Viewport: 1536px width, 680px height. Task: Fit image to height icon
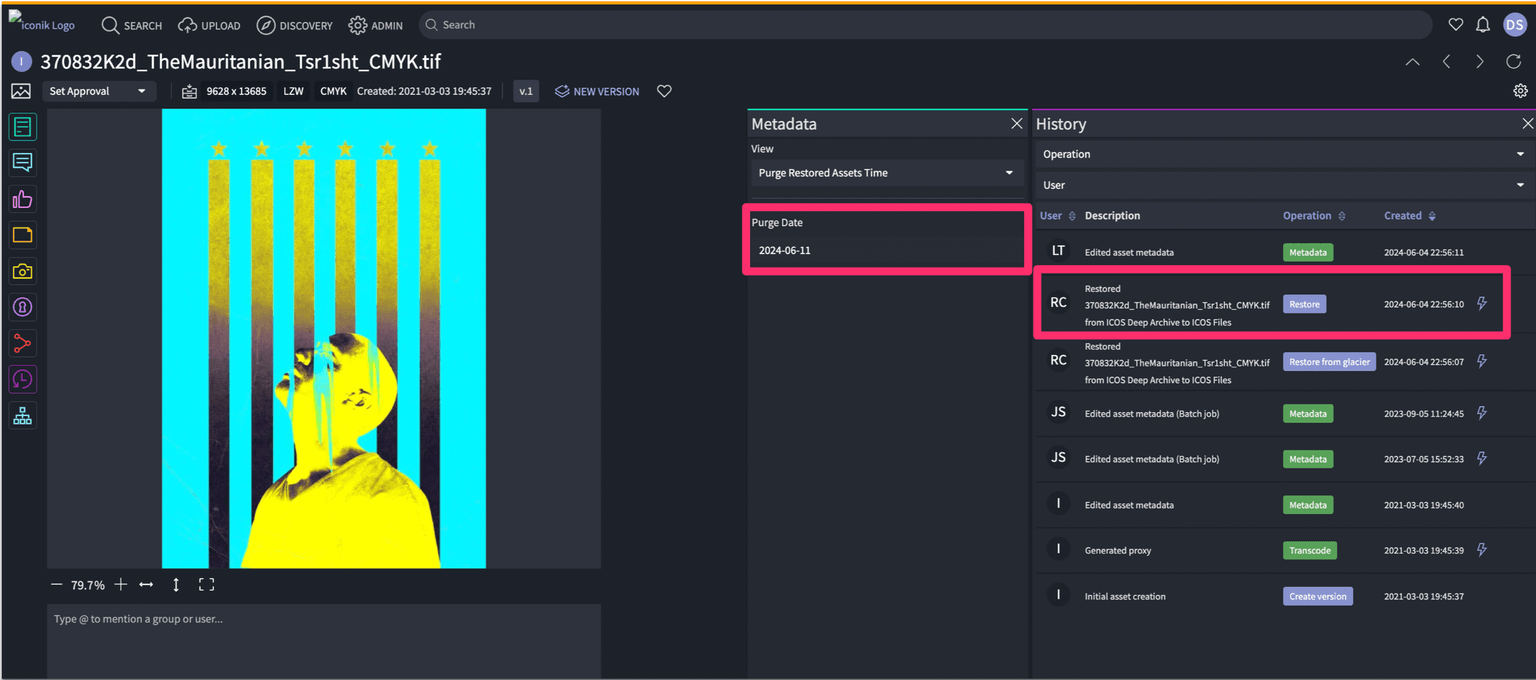coord(176,585)
